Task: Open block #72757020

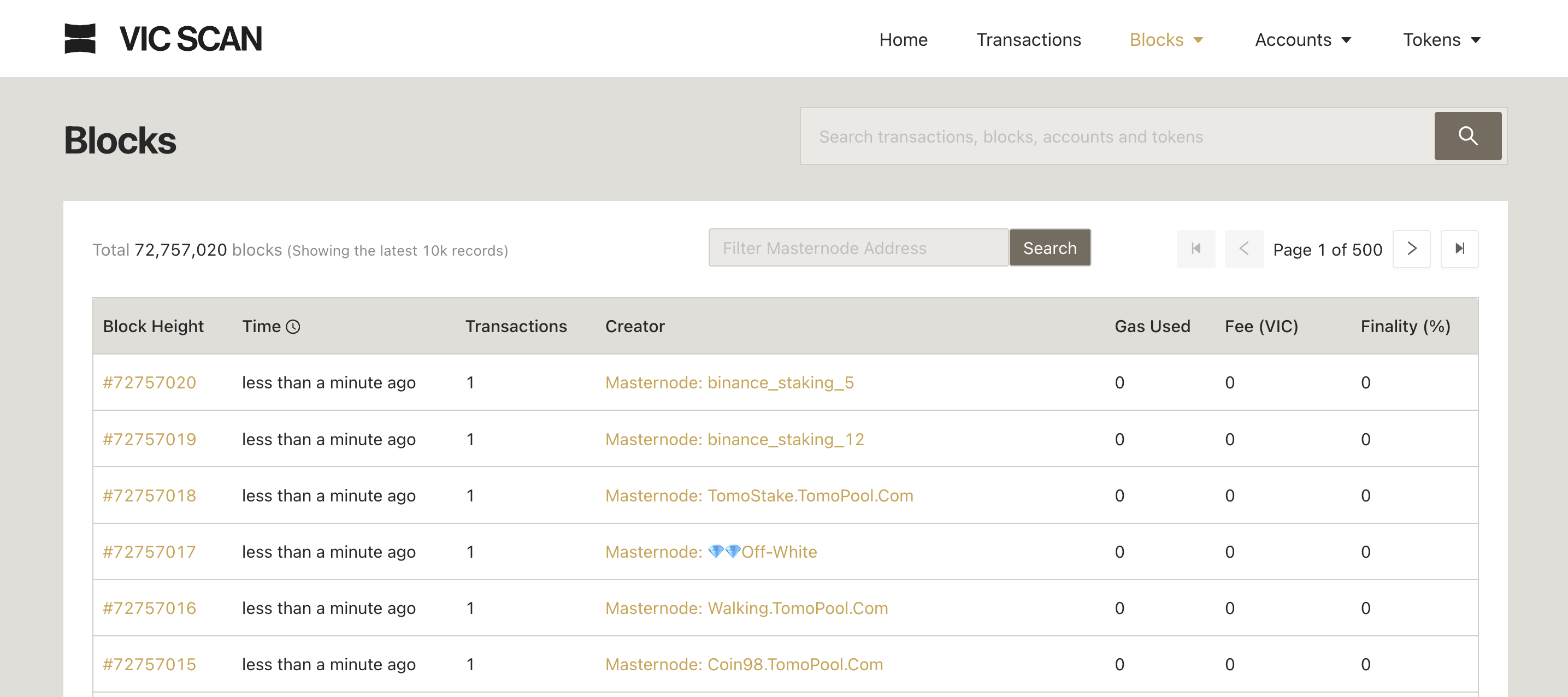Action: pyautogui.click(x=149, y=382)
